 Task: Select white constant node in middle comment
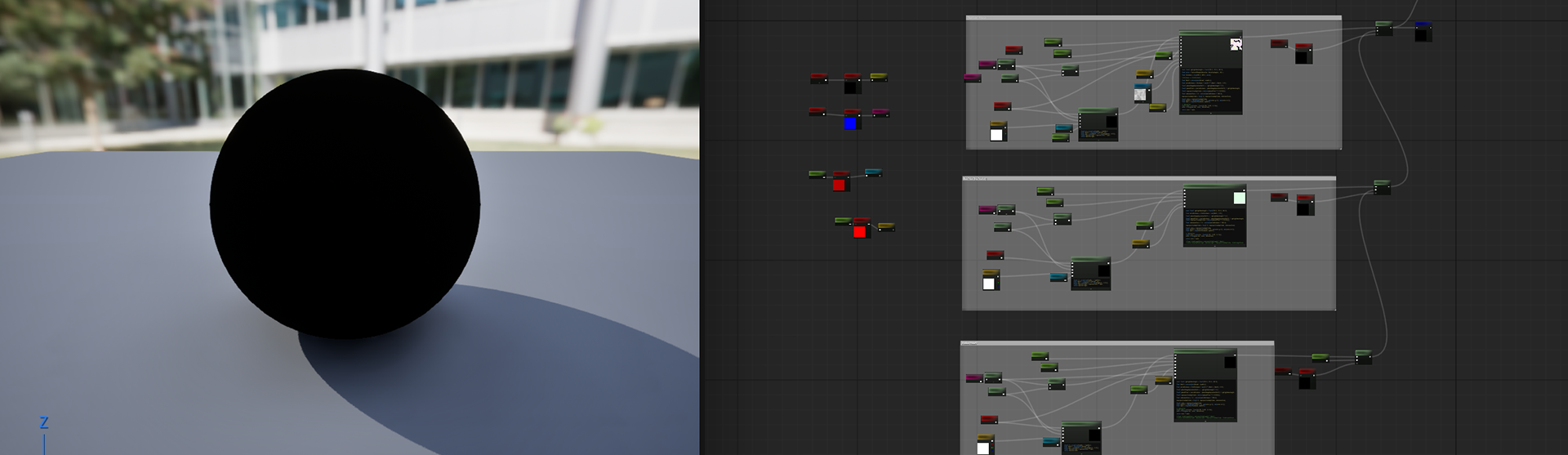pyautogui.click(x=990, y=280)
